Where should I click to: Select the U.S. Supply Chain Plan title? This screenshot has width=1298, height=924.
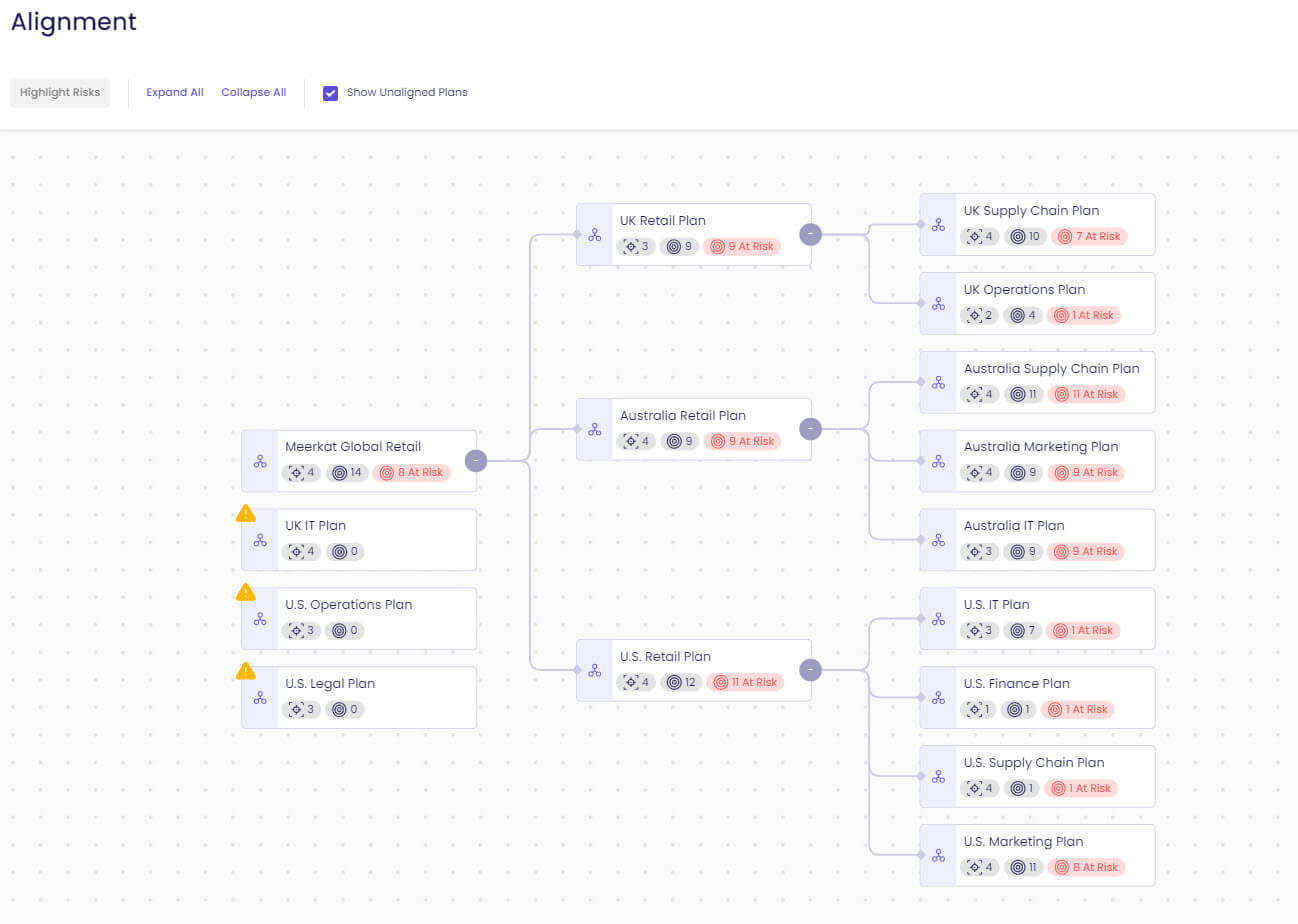pos(1034,763)
